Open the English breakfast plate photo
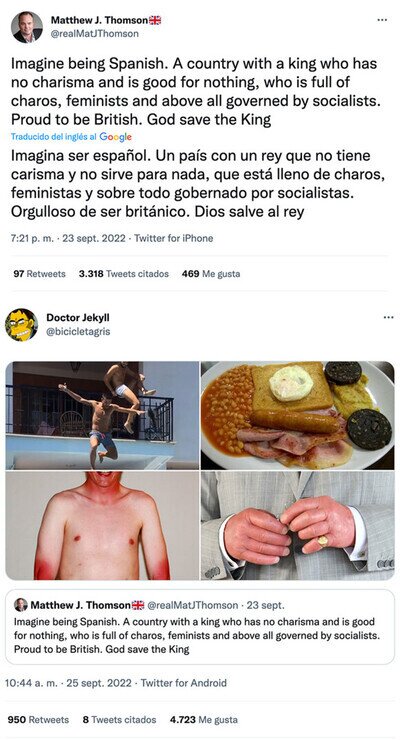Screen dimensions: 400x740 tap(298, 415)
